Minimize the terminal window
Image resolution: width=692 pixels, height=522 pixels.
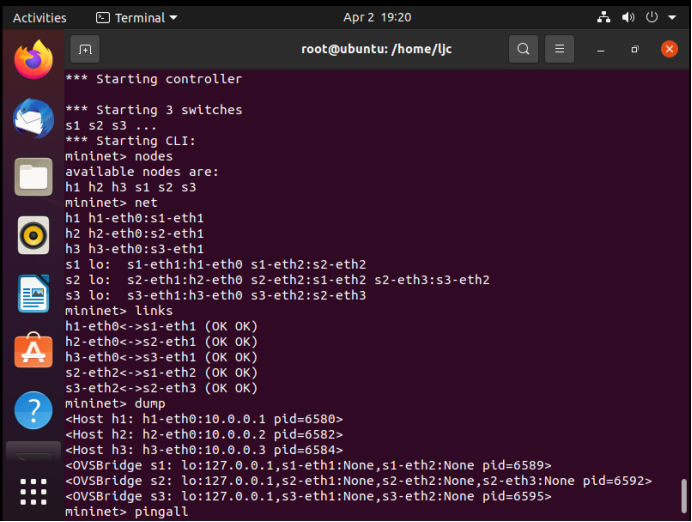600,49
